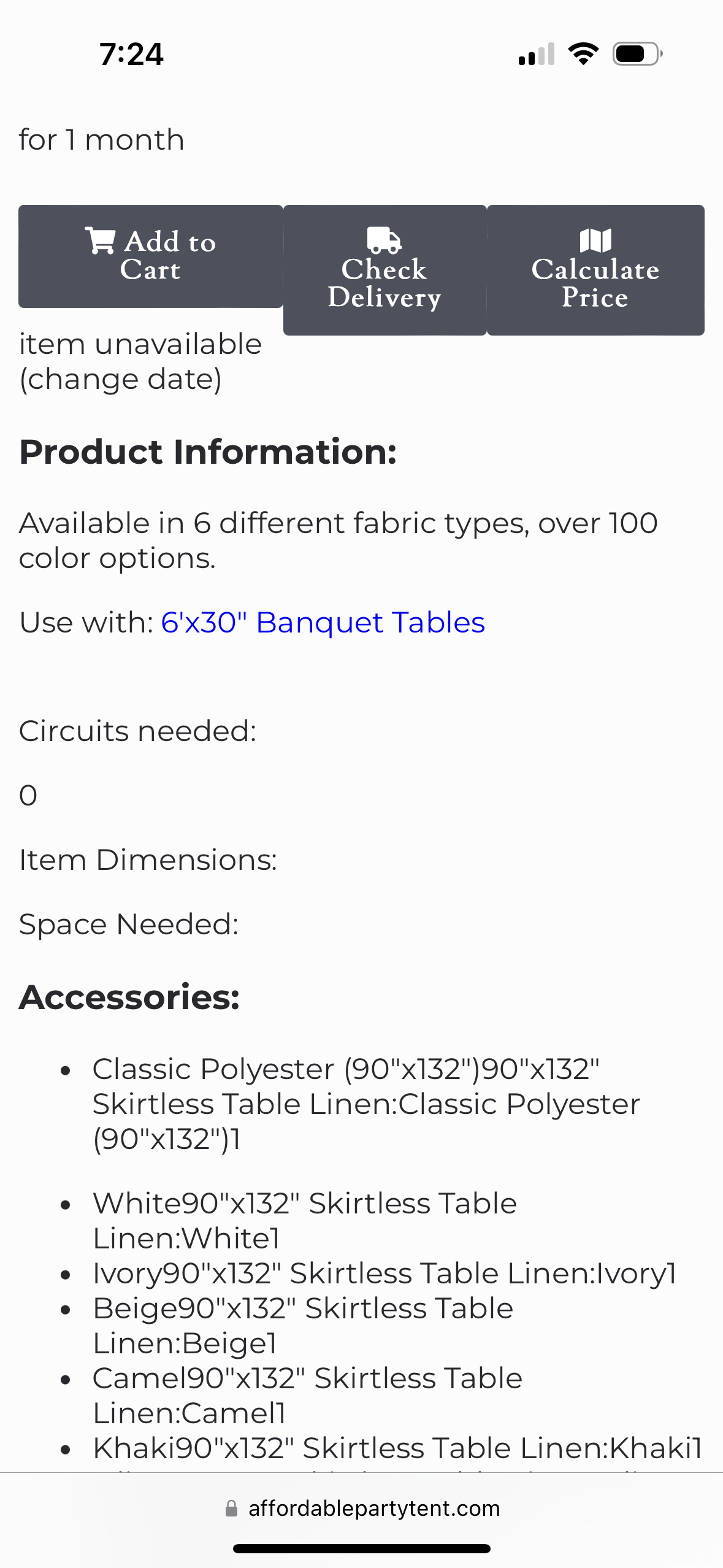Viewport: 723px width, 1568px height.
Task: Tap the delivery truck icon
Action: pyautogui.click(x=384, y=240)
